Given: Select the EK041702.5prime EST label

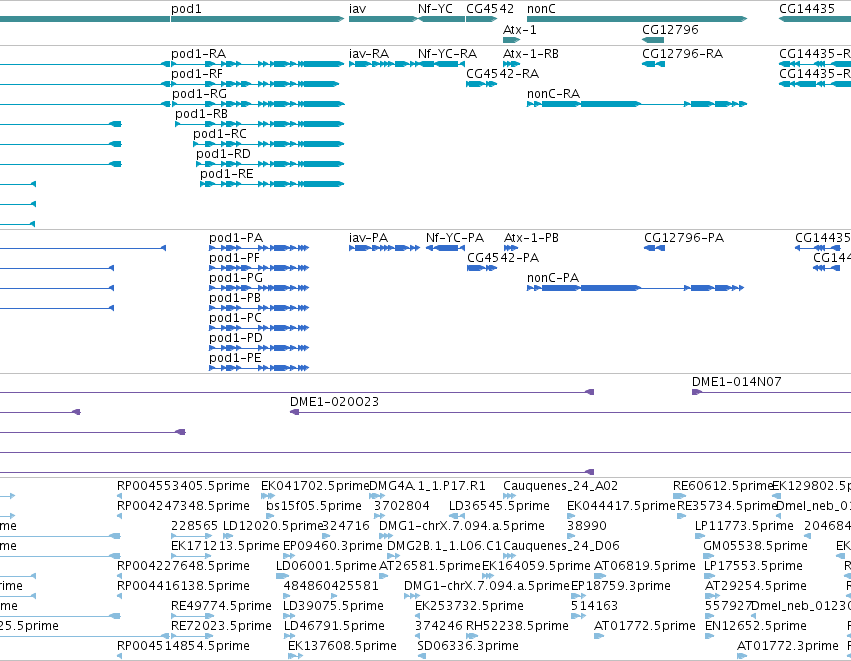Looking at the screenshot, I should (x=315, y=486).
